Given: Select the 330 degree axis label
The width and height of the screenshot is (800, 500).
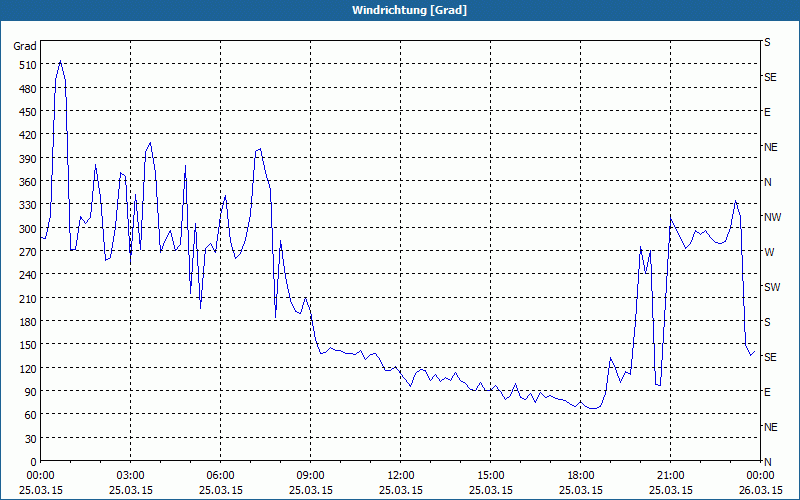Looking at the screenshot, I should 28,205.
